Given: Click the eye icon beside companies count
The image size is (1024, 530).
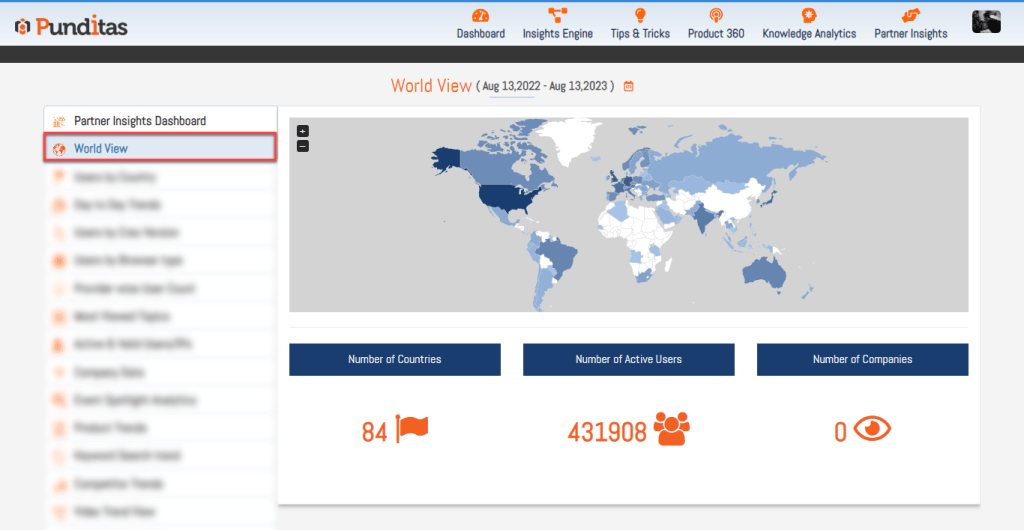Looking at the screenshot, I should pos(872,429).
